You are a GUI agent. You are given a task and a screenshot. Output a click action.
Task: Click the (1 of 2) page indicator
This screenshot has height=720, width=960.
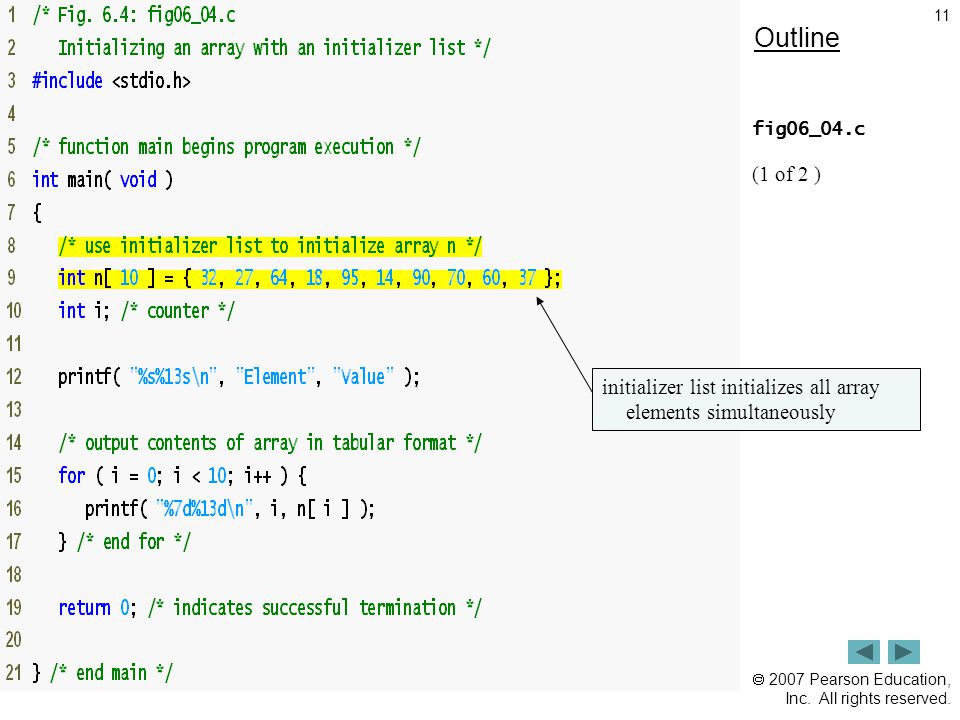click(x=786, y=174)
